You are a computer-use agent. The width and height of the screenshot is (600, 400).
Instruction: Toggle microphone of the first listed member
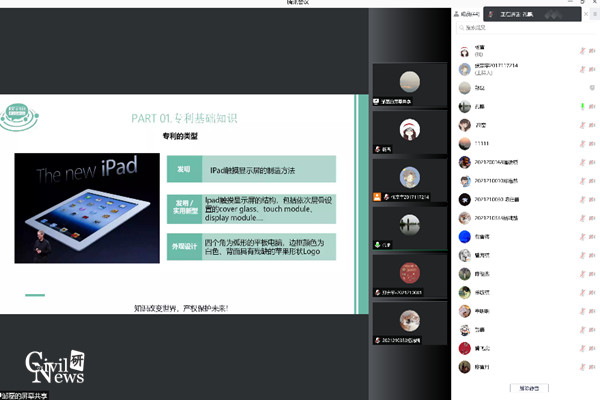click(582, 51)
